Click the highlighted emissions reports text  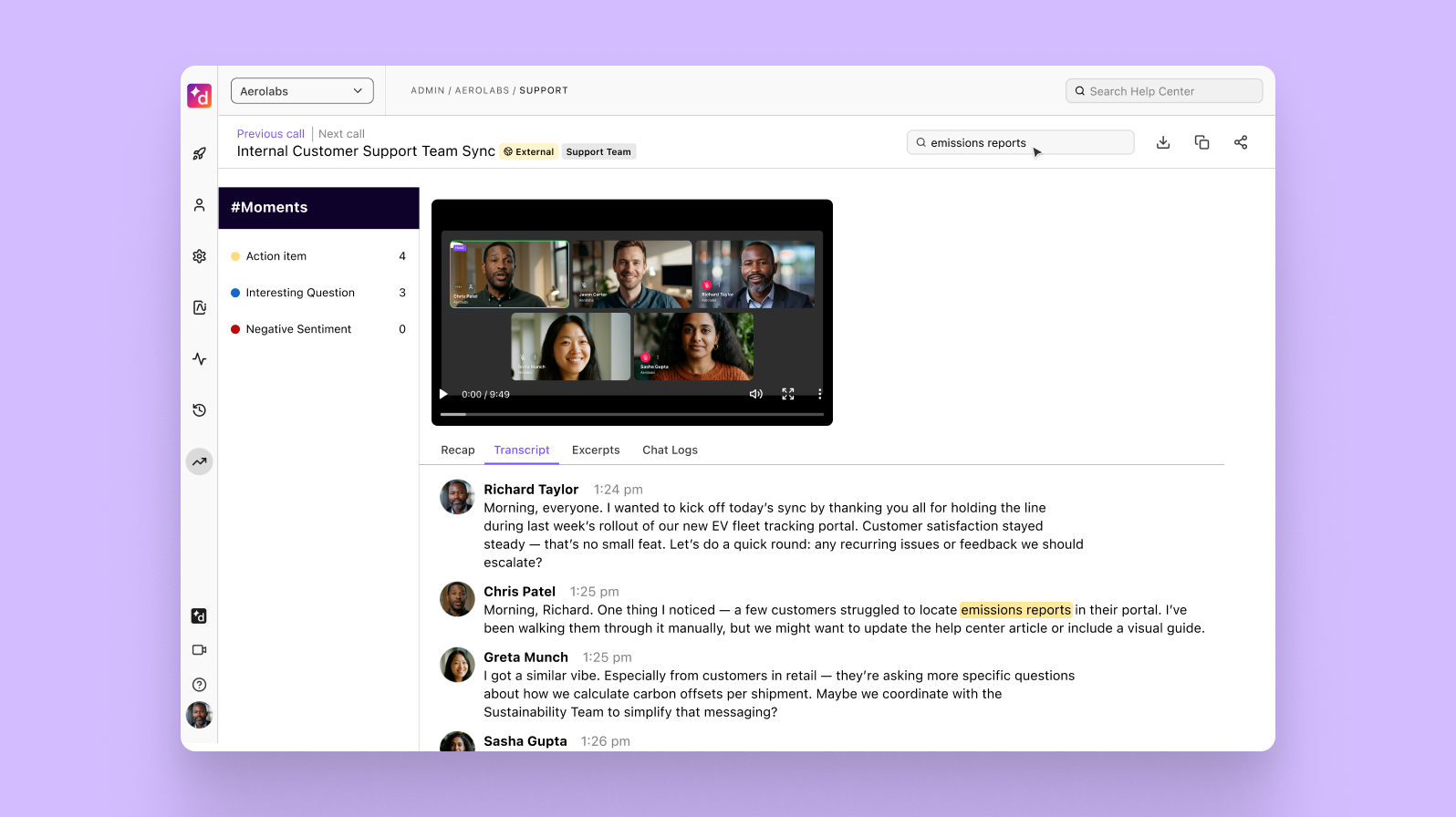point(1016,610)
